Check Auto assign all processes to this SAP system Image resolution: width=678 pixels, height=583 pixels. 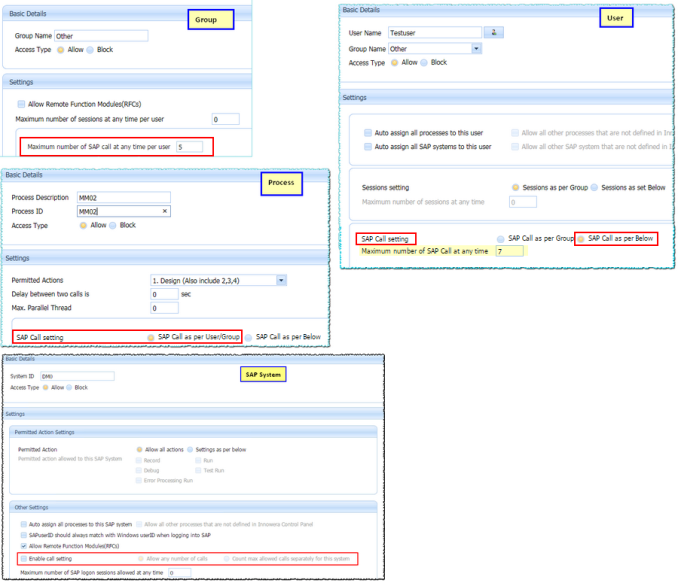[24, 524]
